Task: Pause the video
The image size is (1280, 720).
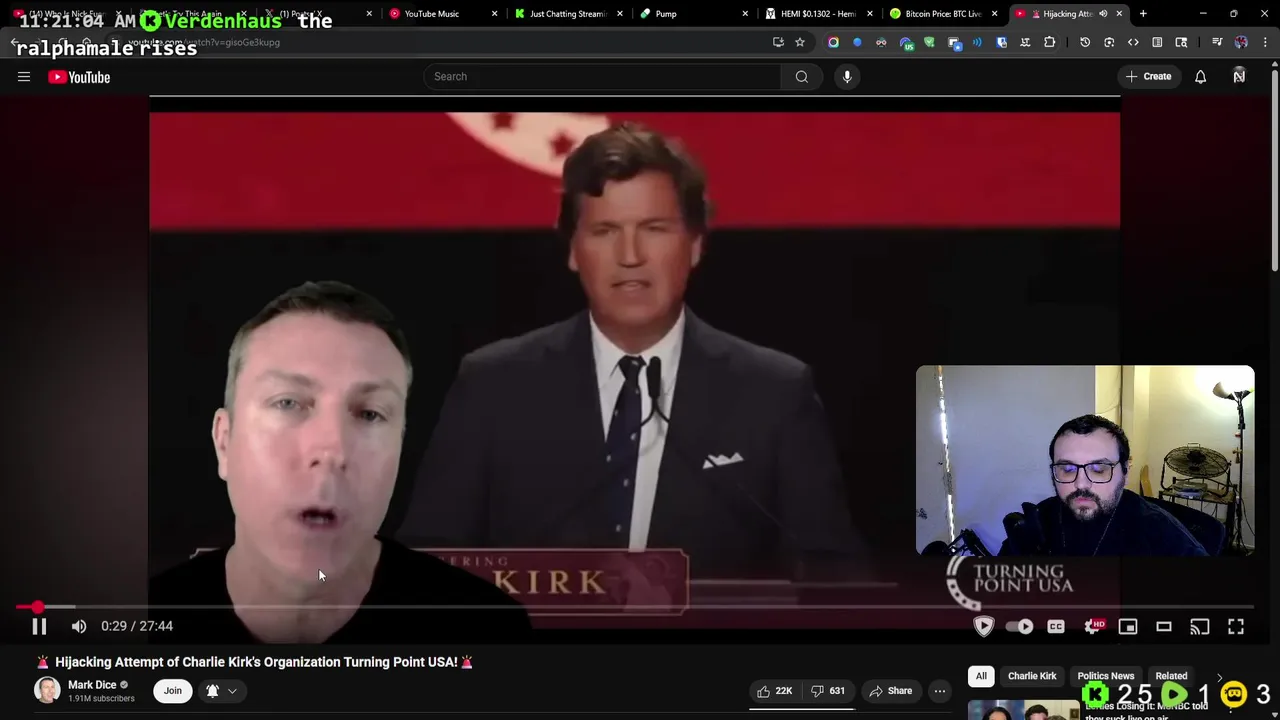Action: click(x=39, y=626)
